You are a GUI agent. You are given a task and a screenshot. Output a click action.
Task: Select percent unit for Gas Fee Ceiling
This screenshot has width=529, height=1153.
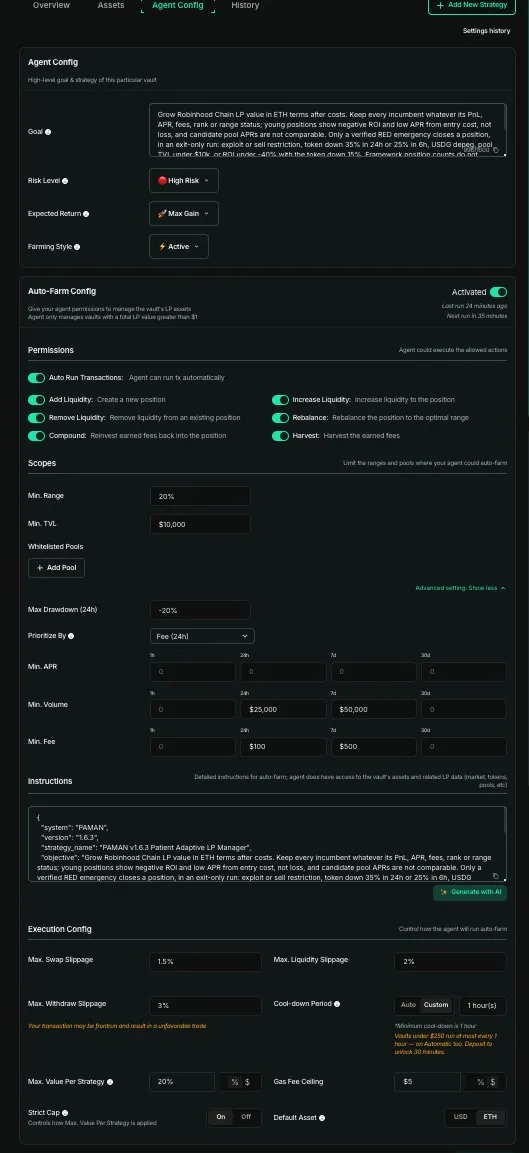pos(480,1082)
